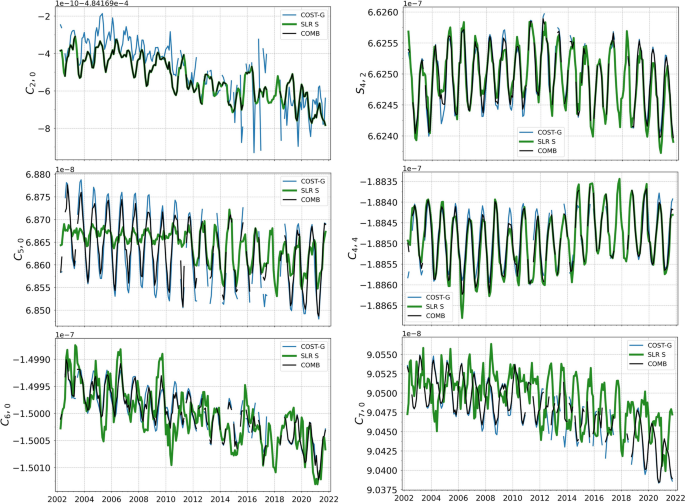
Task: Click COMB legend entry in S4,2 plot
Action: pos(538,150)
